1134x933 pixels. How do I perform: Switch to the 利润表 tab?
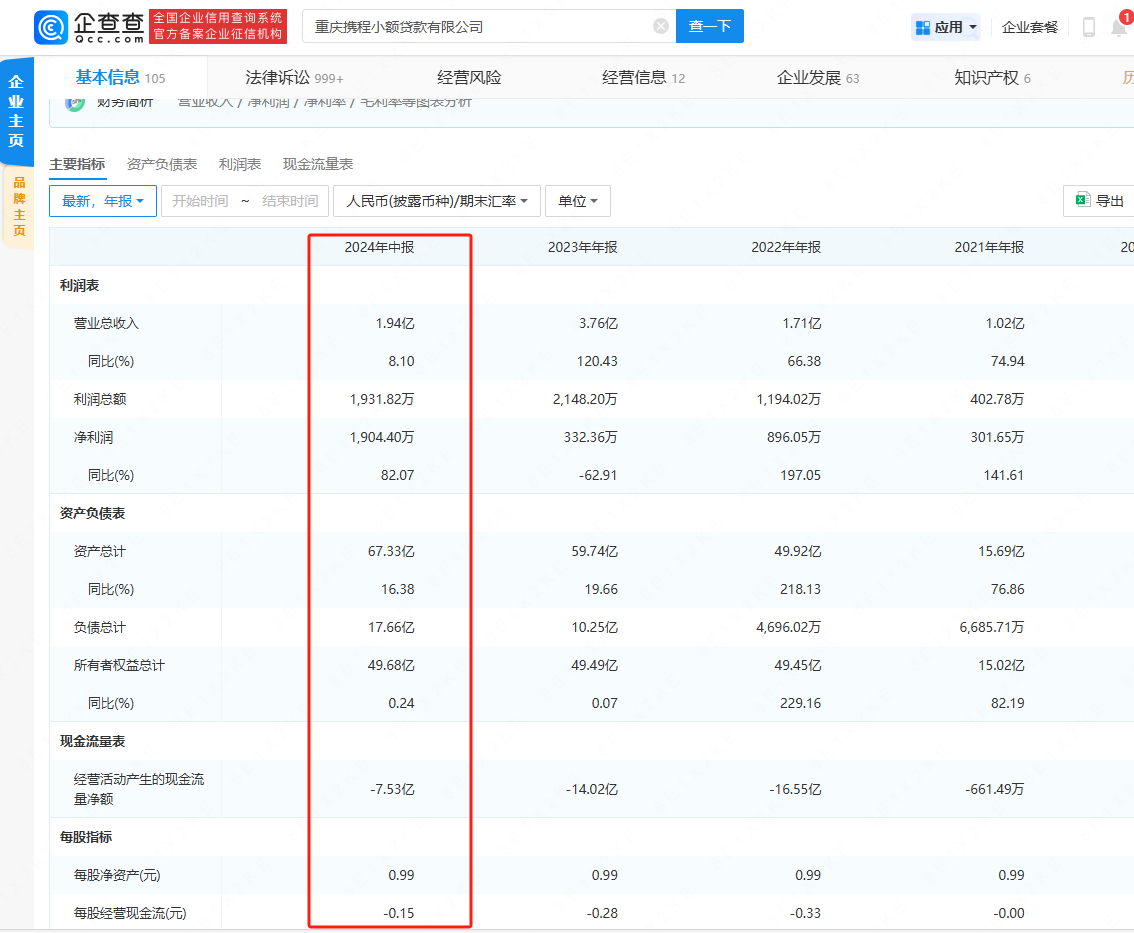[x=240, y=164]
